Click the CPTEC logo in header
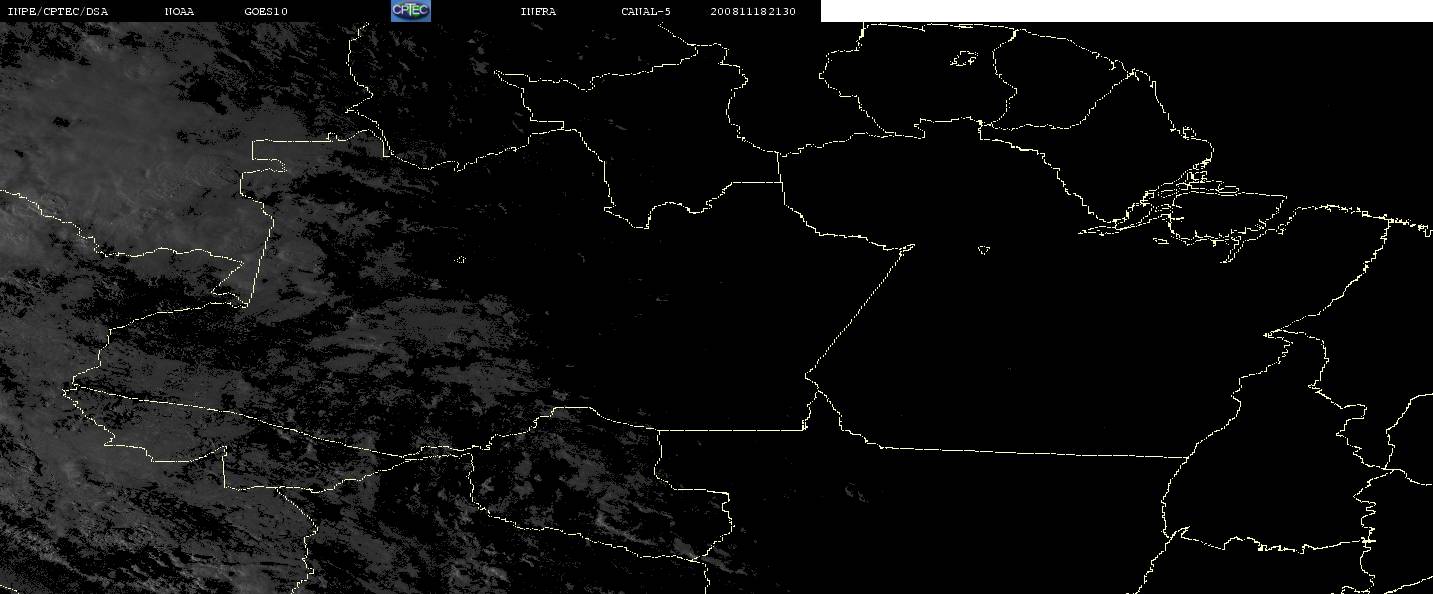The height and width of the screenshot is (594, 1433). click(x=410, y=11)
